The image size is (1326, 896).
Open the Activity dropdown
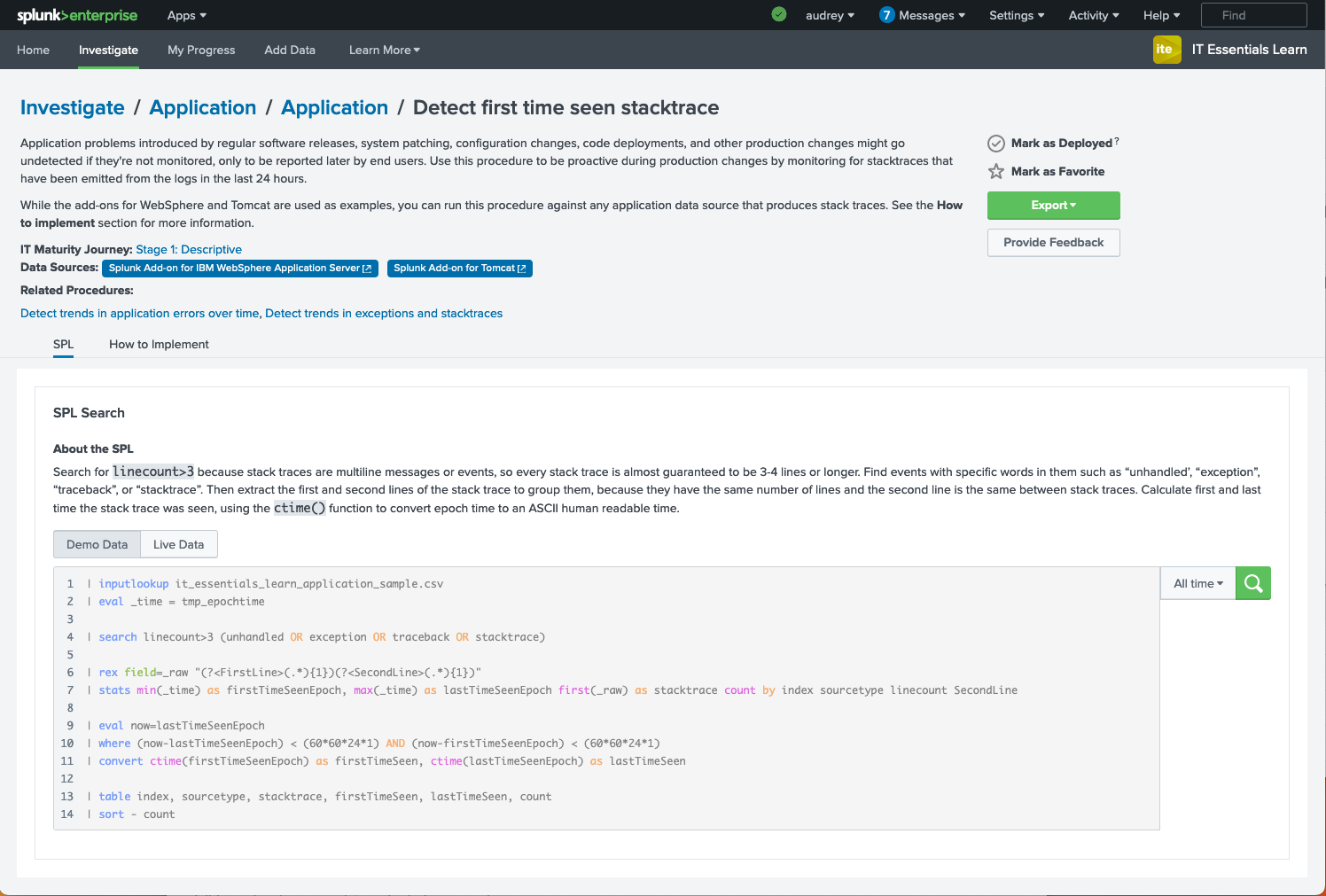click(x=1094, y=15)
